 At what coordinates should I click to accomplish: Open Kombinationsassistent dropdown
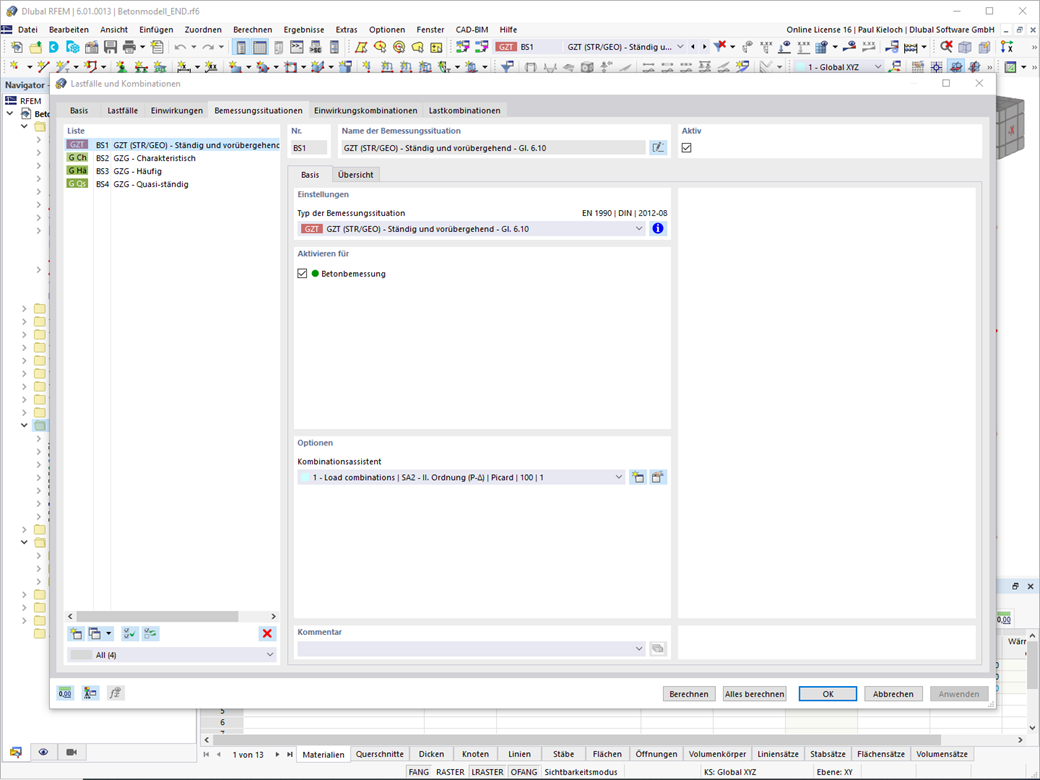[x=462, y=478]
